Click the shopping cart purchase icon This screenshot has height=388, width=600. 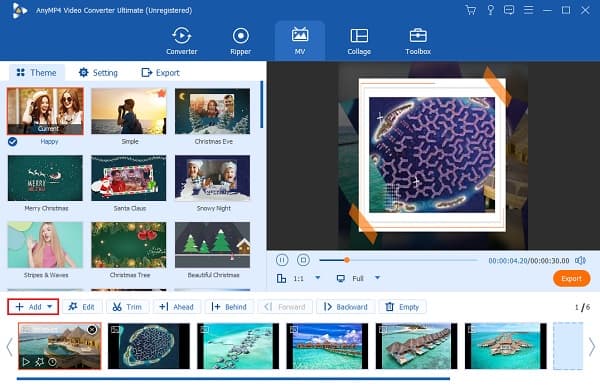pos(471,10)
